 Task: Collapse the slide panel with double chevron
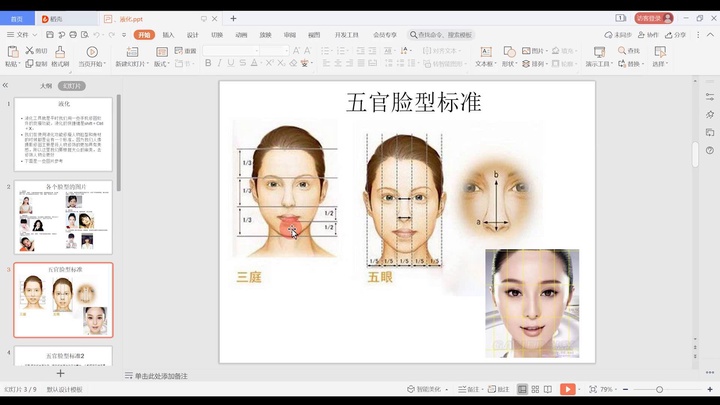(5, 85)
